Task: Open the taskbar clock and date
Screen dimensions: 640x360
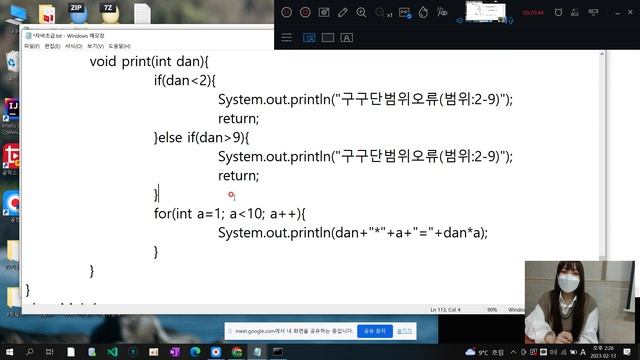Action: (x=603, y=352)
